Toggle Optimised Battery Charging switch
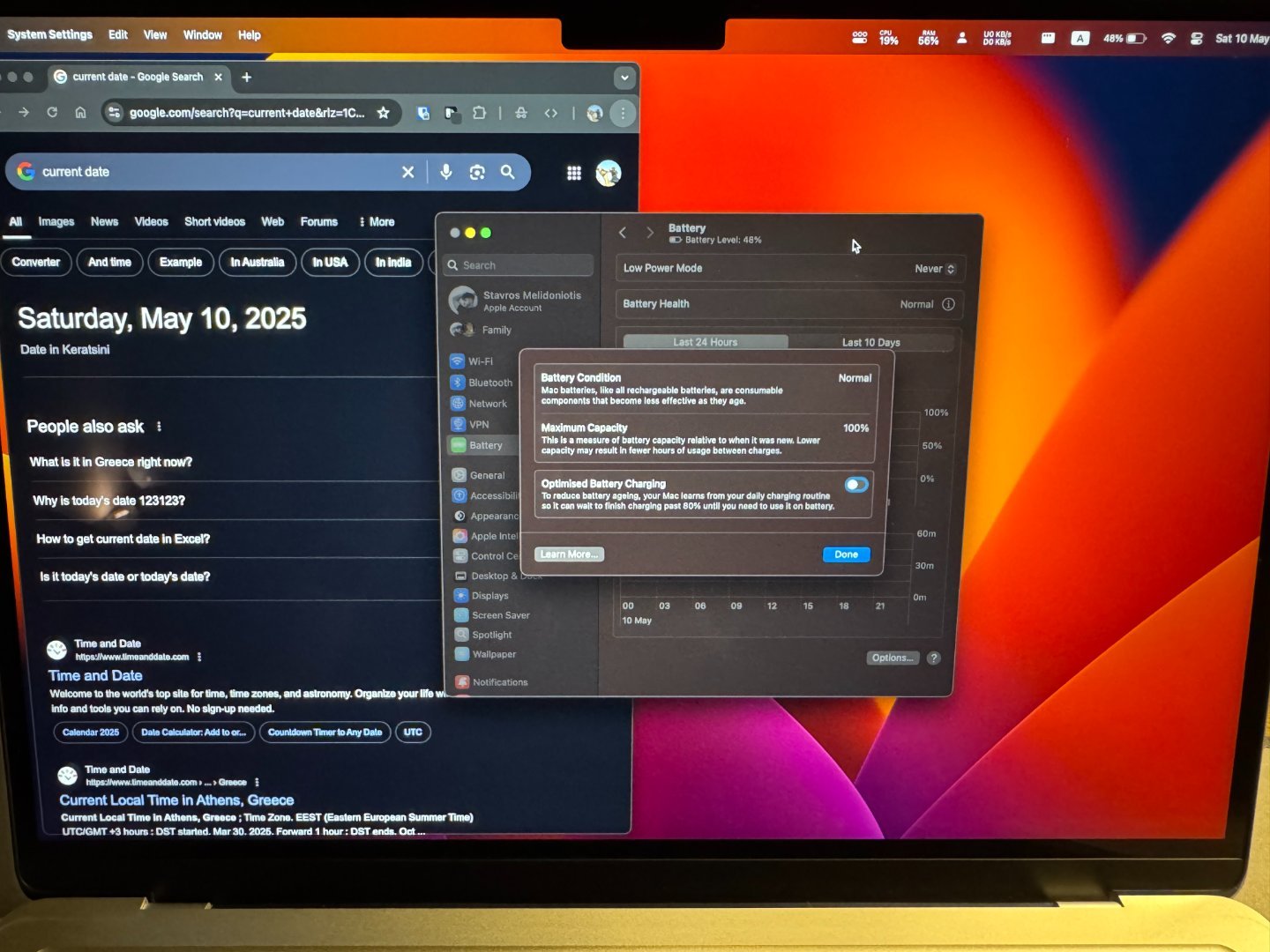Viewport: 1270px width, 952px height. coord(856,485)
